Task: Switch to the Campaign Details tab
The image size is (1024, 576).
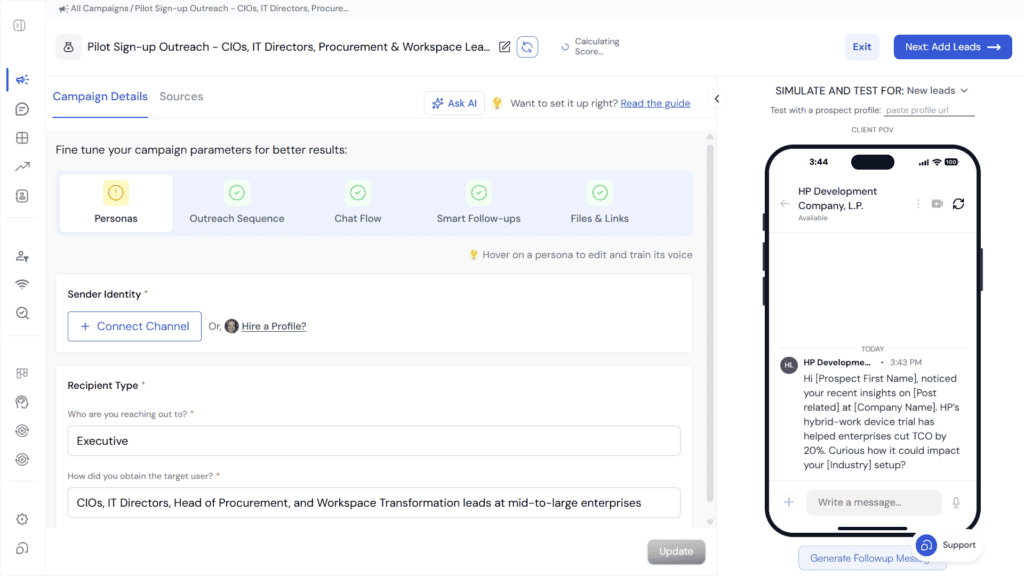Action: pyautogui.click(x=100, y=97)
